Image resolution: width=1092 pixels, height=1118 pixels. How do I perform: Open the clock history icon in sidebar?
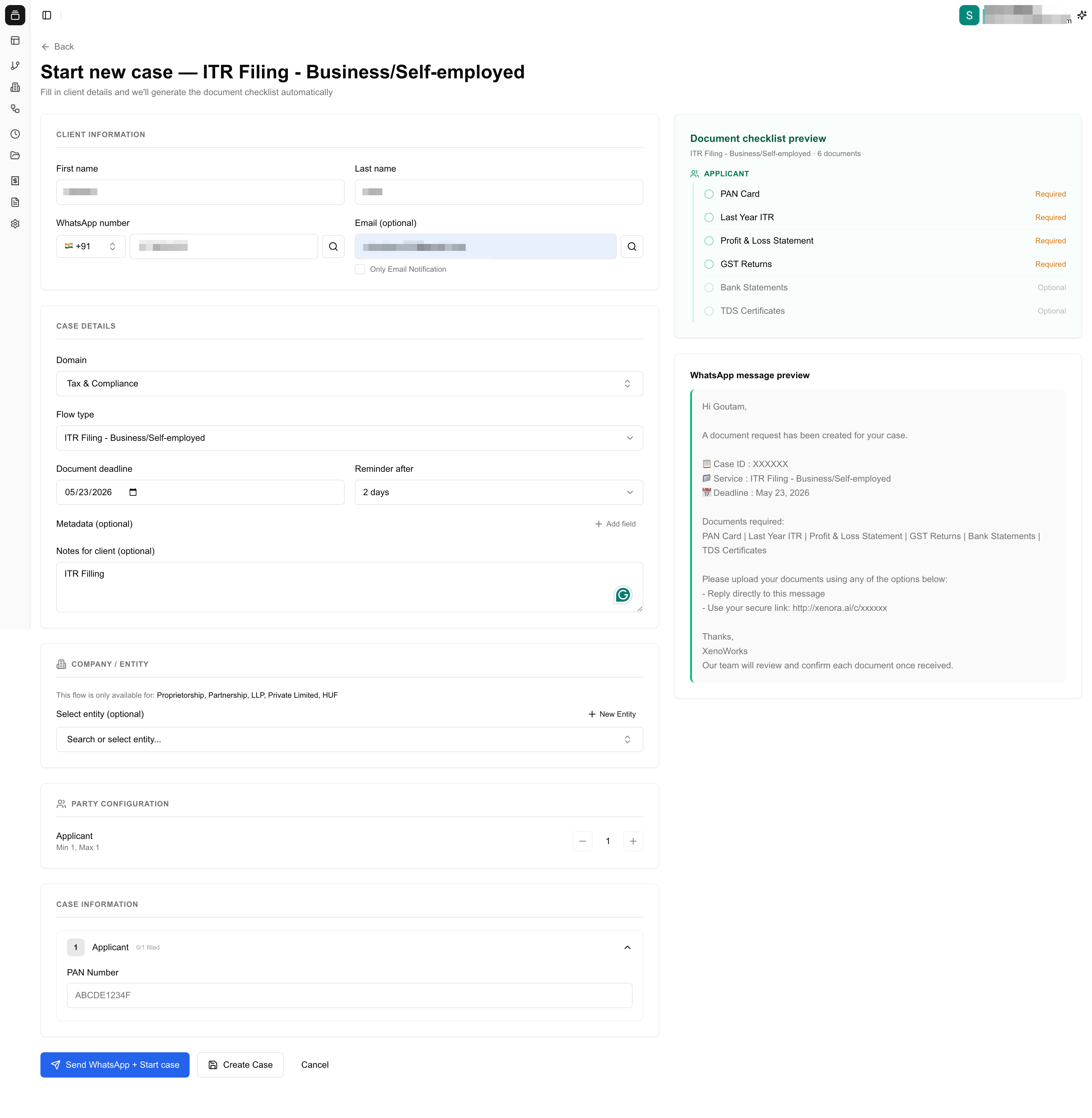click(x=15, y=134)
